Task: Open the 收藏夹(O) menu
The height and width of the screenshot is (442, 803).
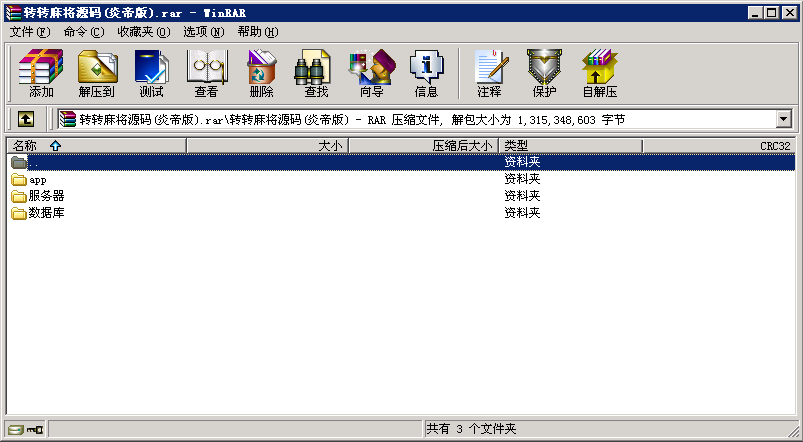Action: click(x=143, y=32)
